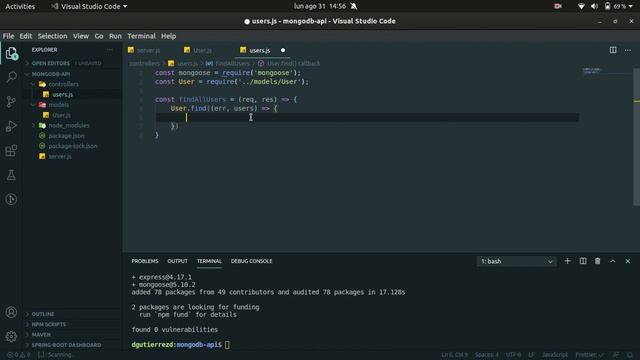Split the editor to the right
Screen dimensions: 640x360
point(613,50)
